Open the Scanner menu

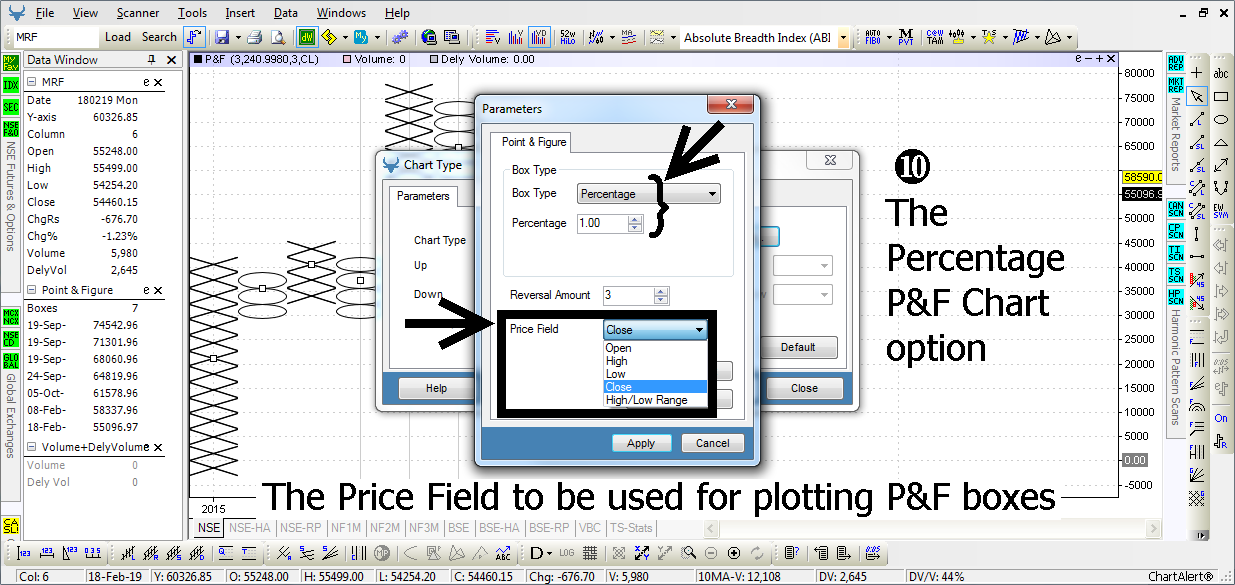click(138, 13)
